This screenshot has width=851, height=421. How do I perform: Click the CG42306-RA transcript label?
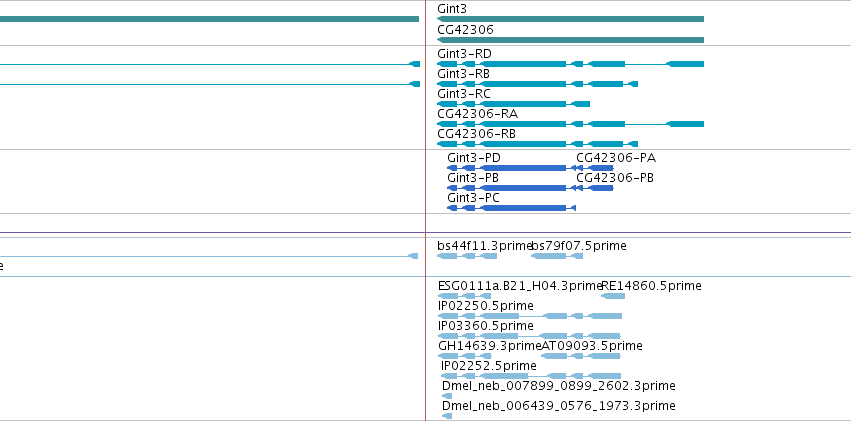click(478, 114)
